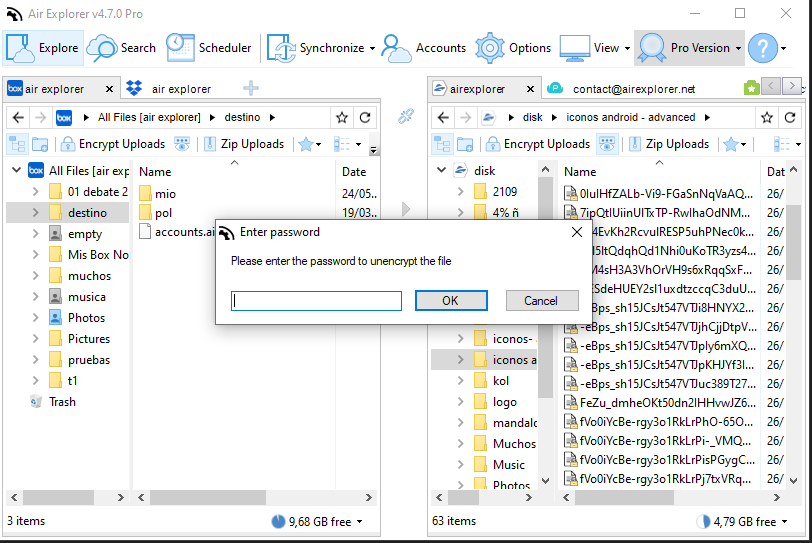Collapse the 'disk' tree root in right pane

pyautogui.click(x=441, y=170)
